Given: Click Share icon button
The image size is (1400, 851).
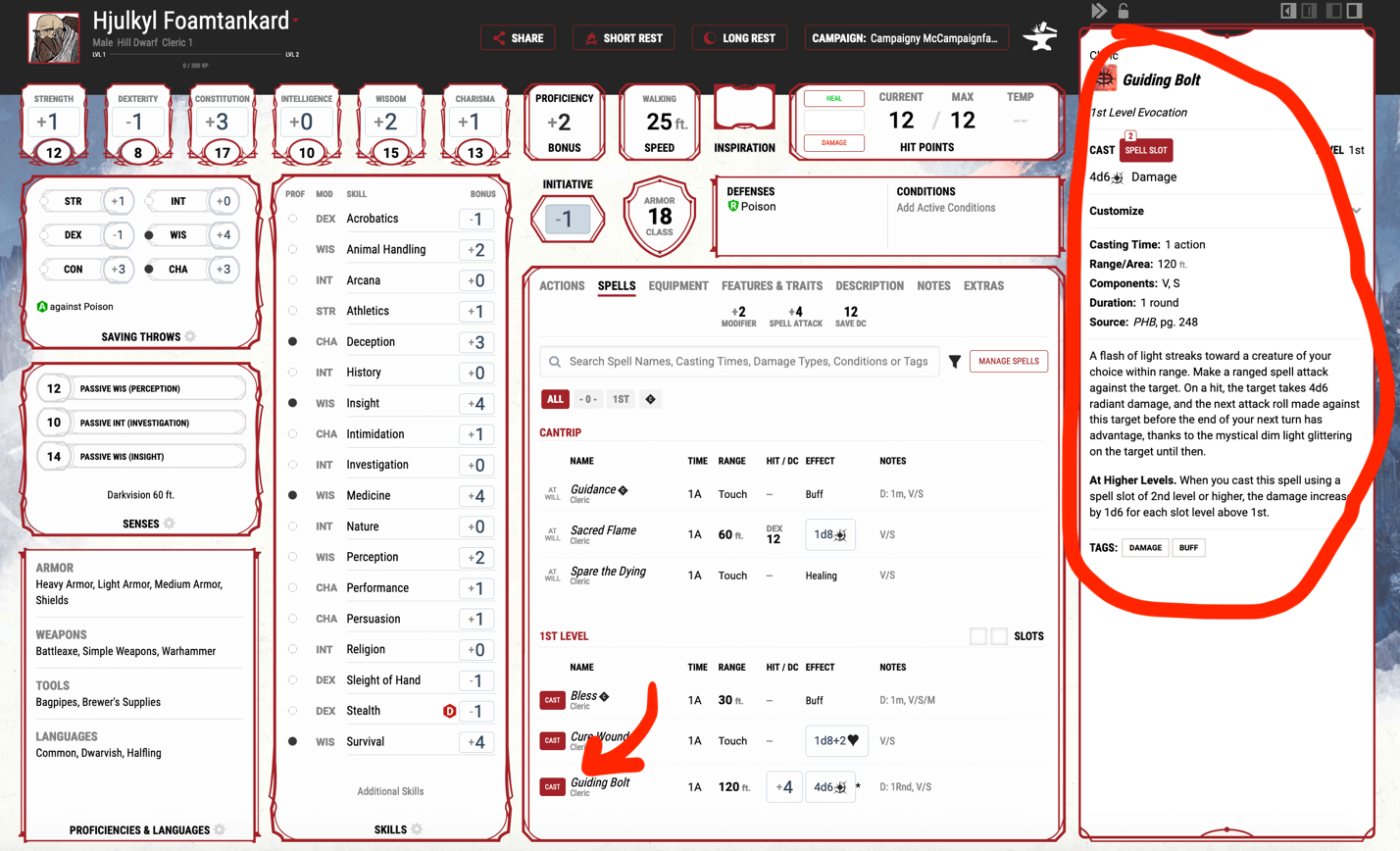Looking at the screenshot, I should pos(518,38).
